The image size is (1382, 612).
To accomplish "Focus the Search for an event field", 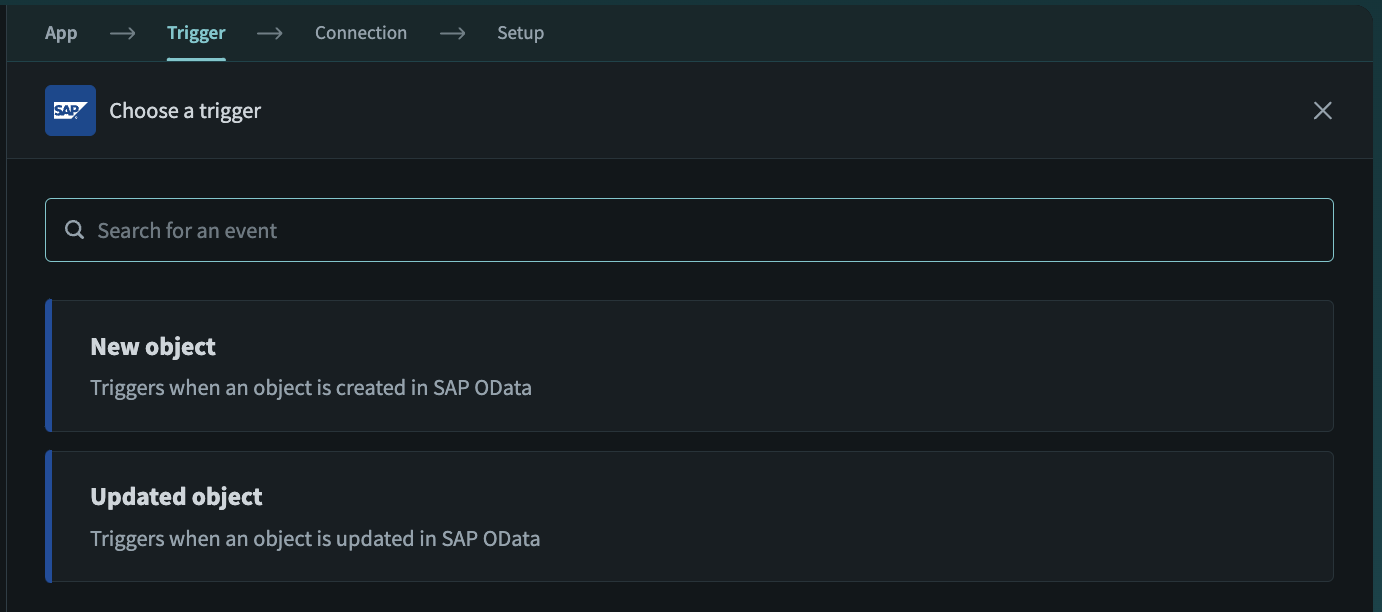I will [700, 230].
